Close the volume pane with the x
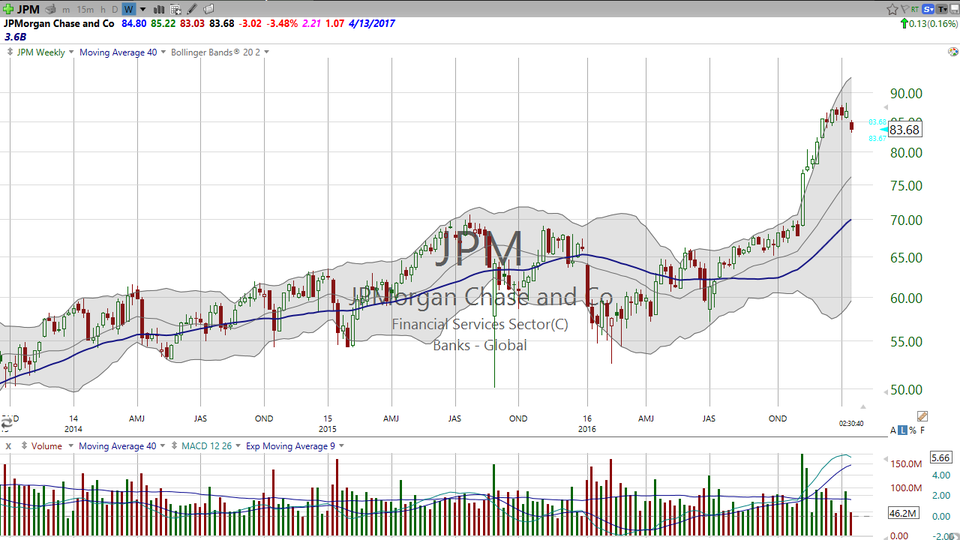This screenshot has width=960, height=540. point(8,446)
